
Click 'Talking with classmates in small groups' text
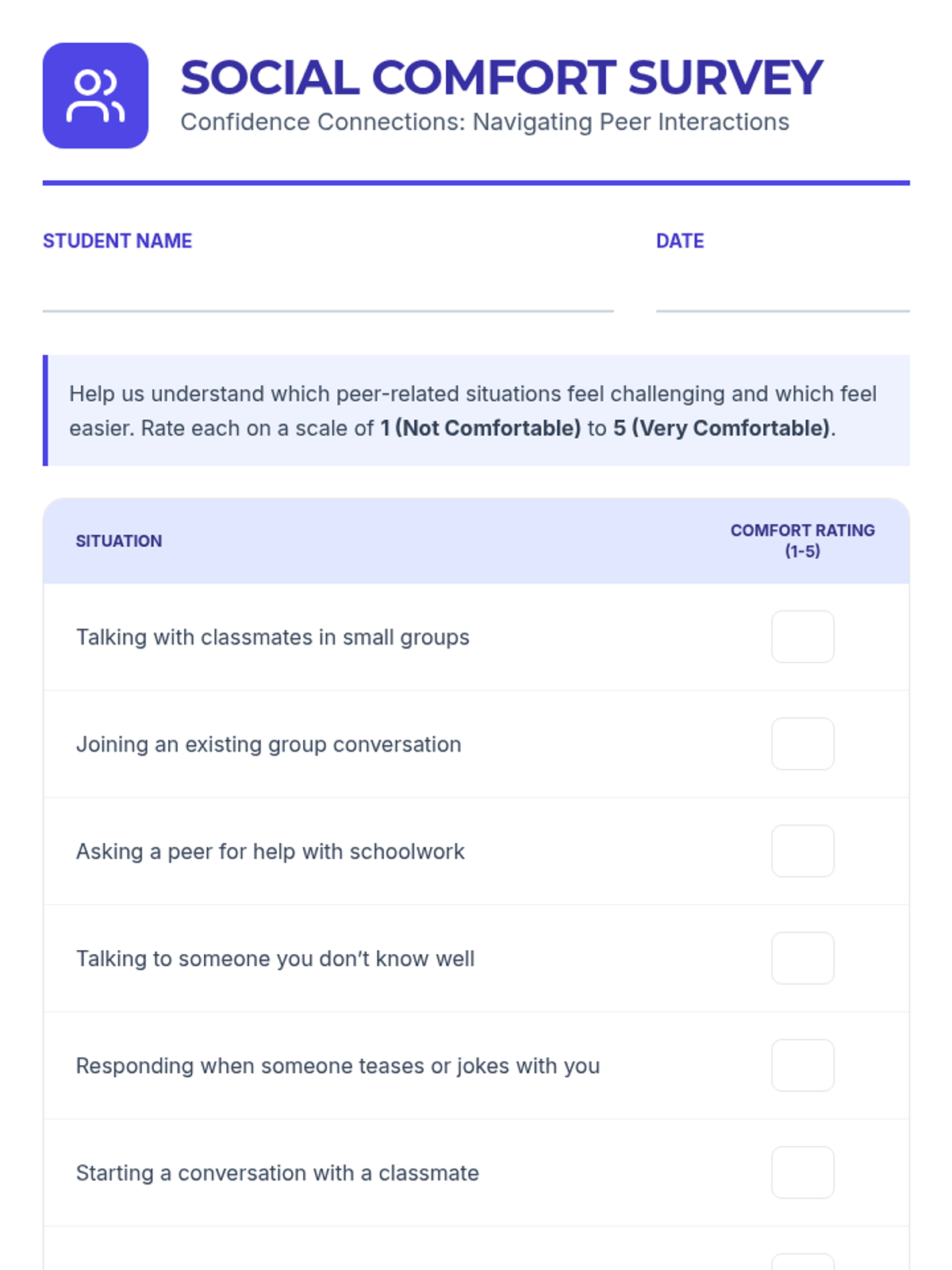coord(273,637)
